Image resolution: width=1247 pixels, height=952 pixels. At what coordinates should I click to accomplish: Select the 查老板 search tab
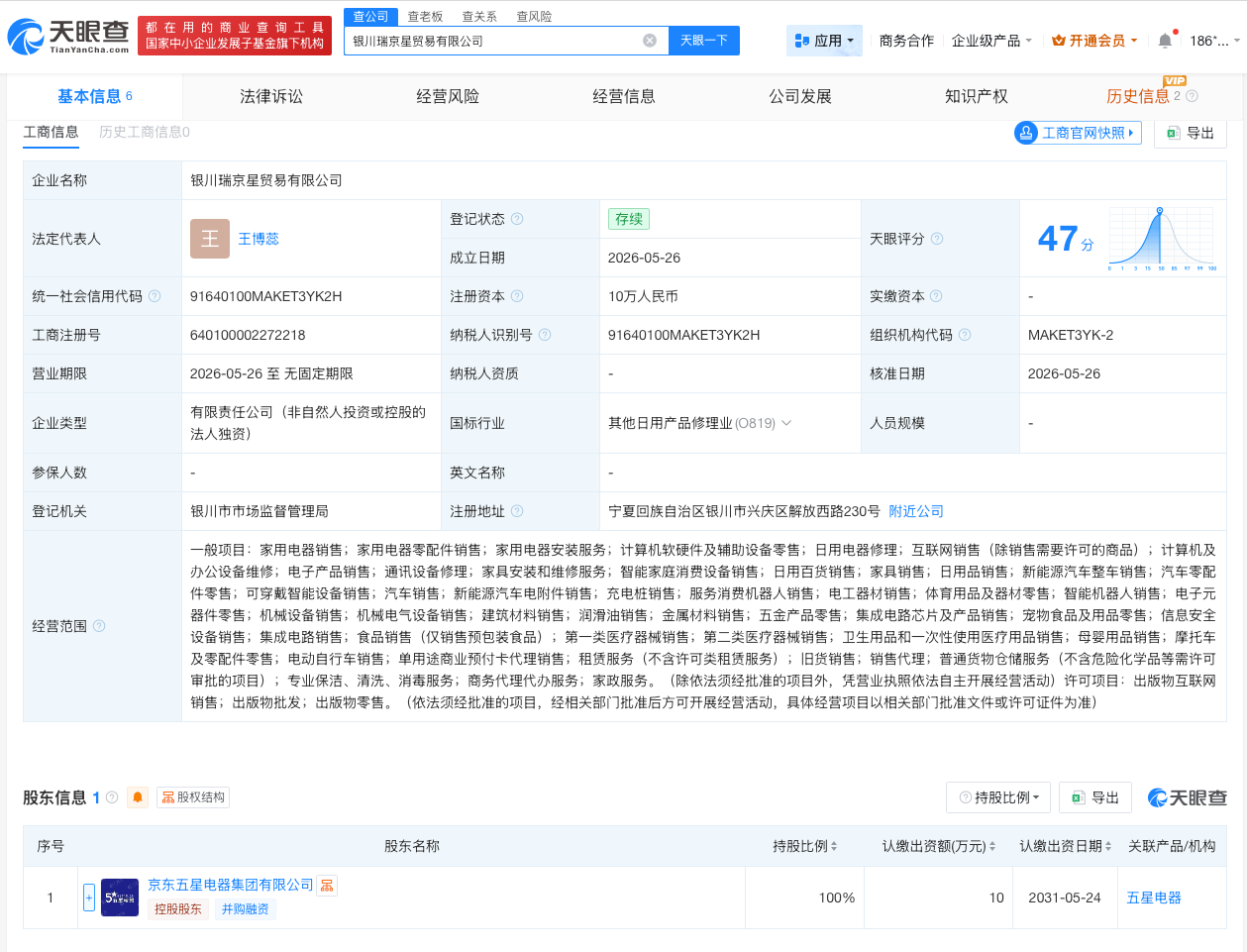[425, 17]
